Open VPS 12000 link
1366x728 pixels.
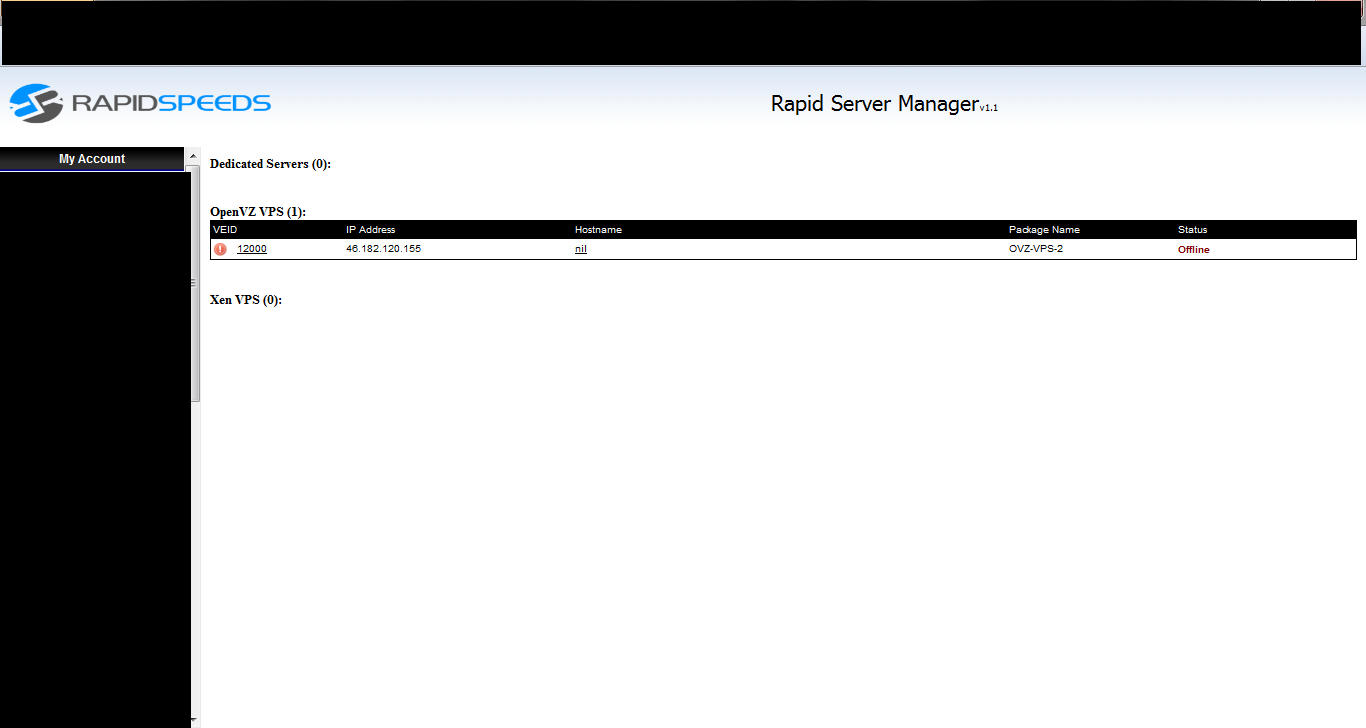point(252,249)
